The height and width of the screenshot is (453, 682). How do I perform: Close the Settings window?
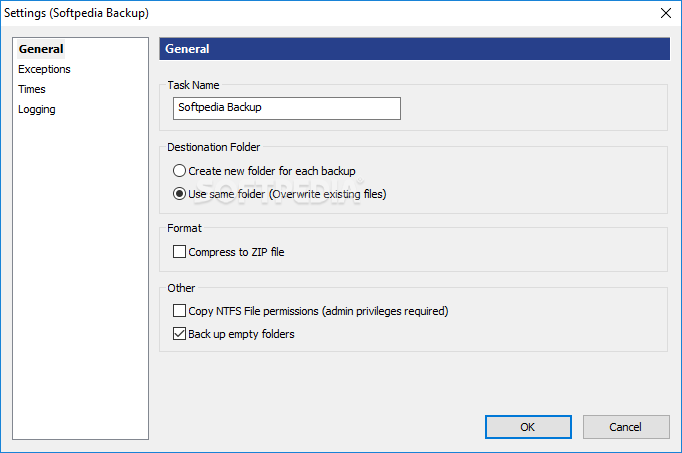(665, 13)
